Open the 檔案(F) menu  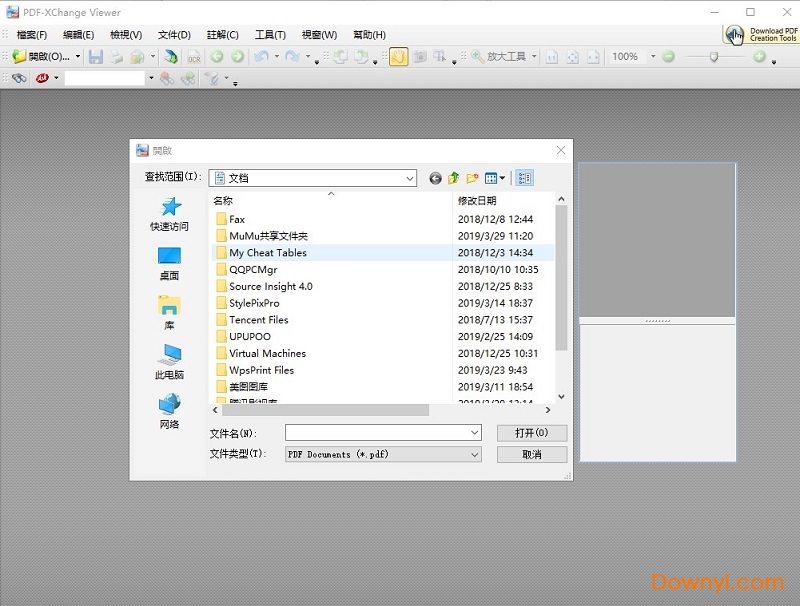32,35
